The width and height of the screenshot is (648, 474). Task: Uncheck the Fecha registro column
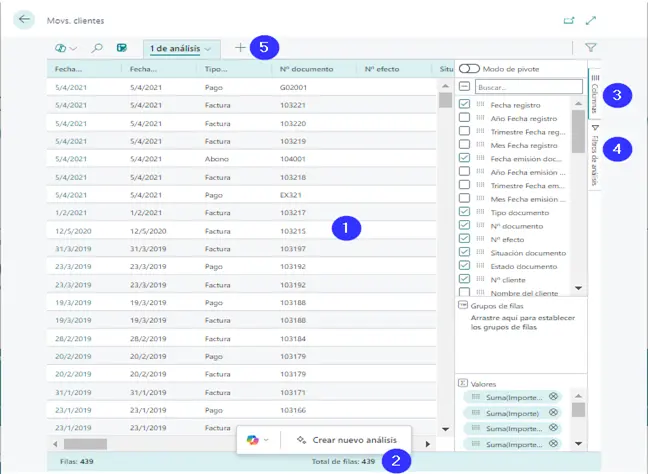465,104
